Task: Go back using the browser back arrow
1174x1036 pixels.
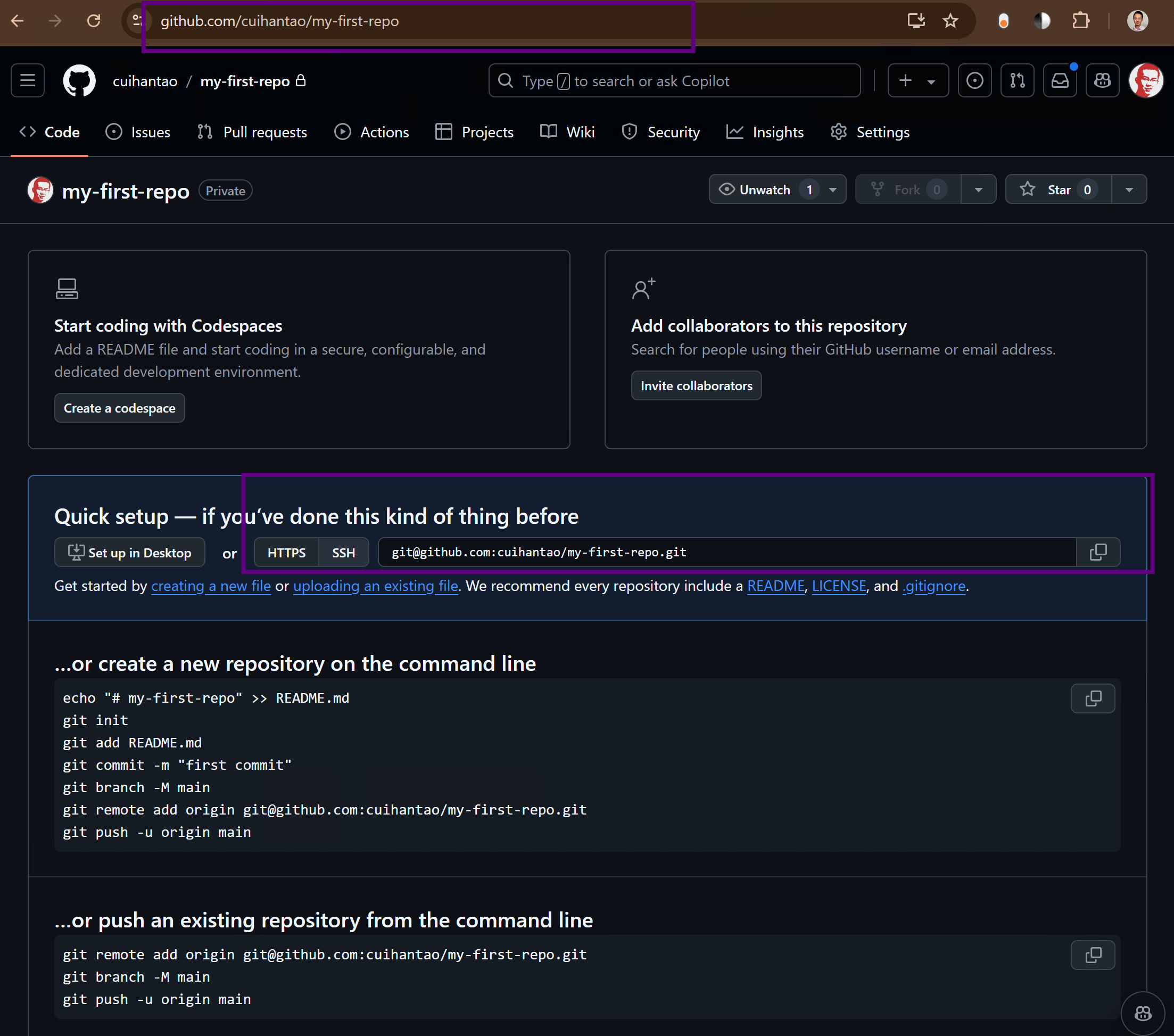Action: click(18, 21)
